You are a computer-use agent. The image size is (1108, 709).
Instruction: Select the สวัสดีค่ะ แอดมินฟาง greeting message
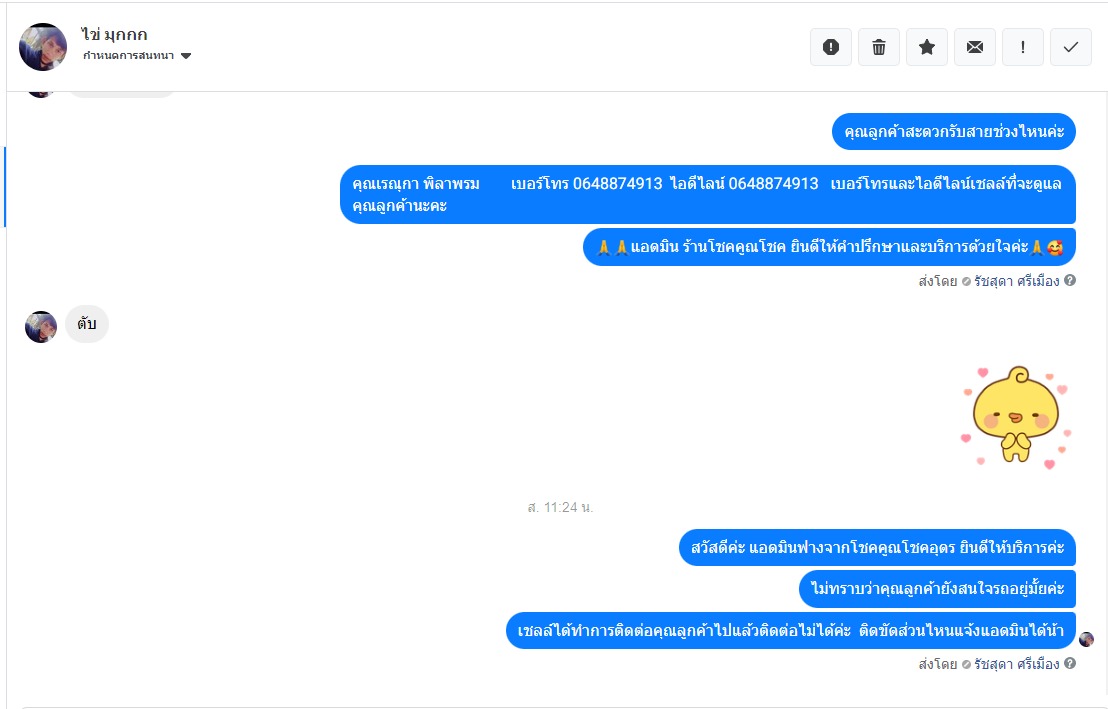click(x=877, y=548)
